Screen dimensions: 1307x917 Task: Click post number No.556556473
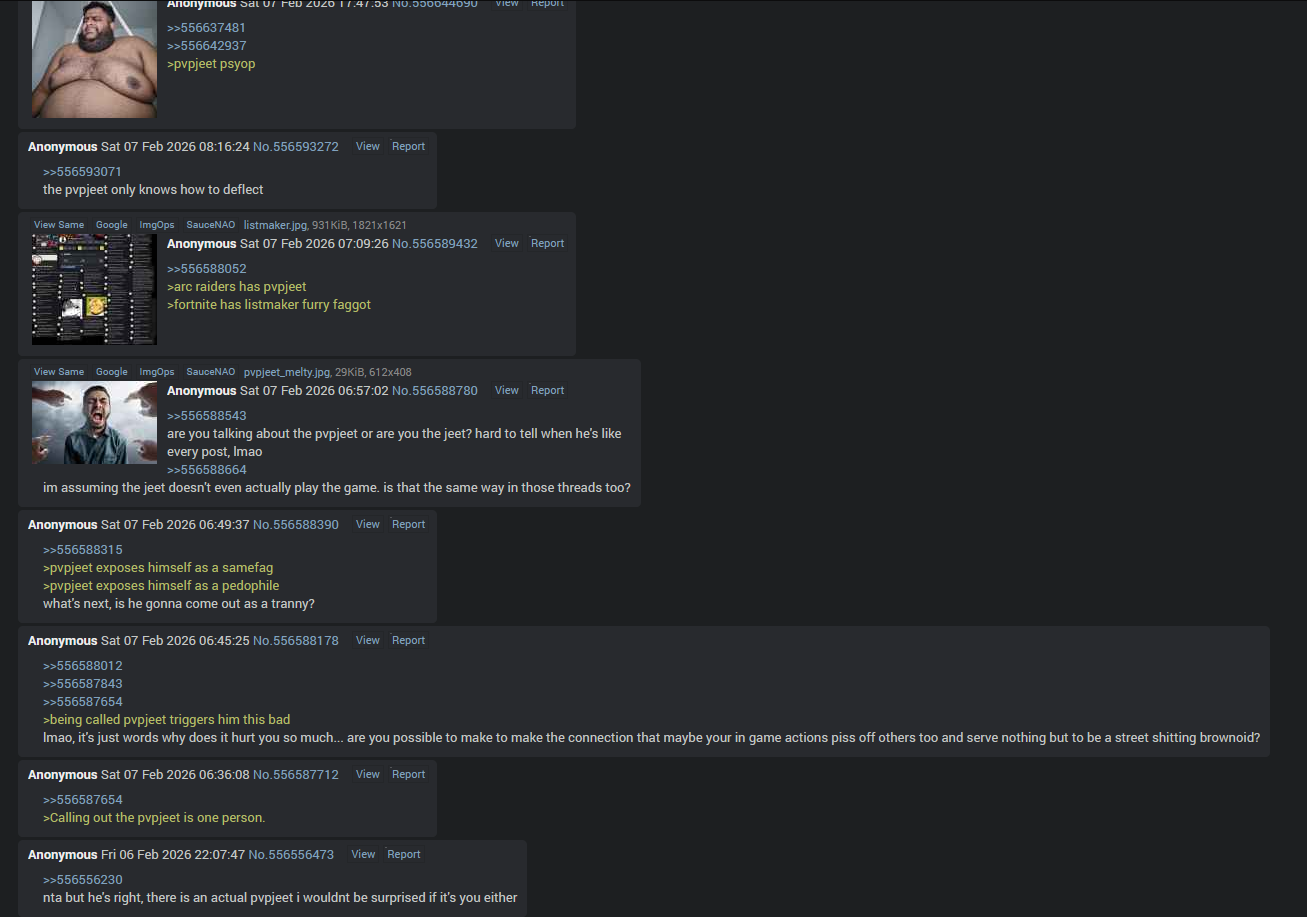(291, 855)
